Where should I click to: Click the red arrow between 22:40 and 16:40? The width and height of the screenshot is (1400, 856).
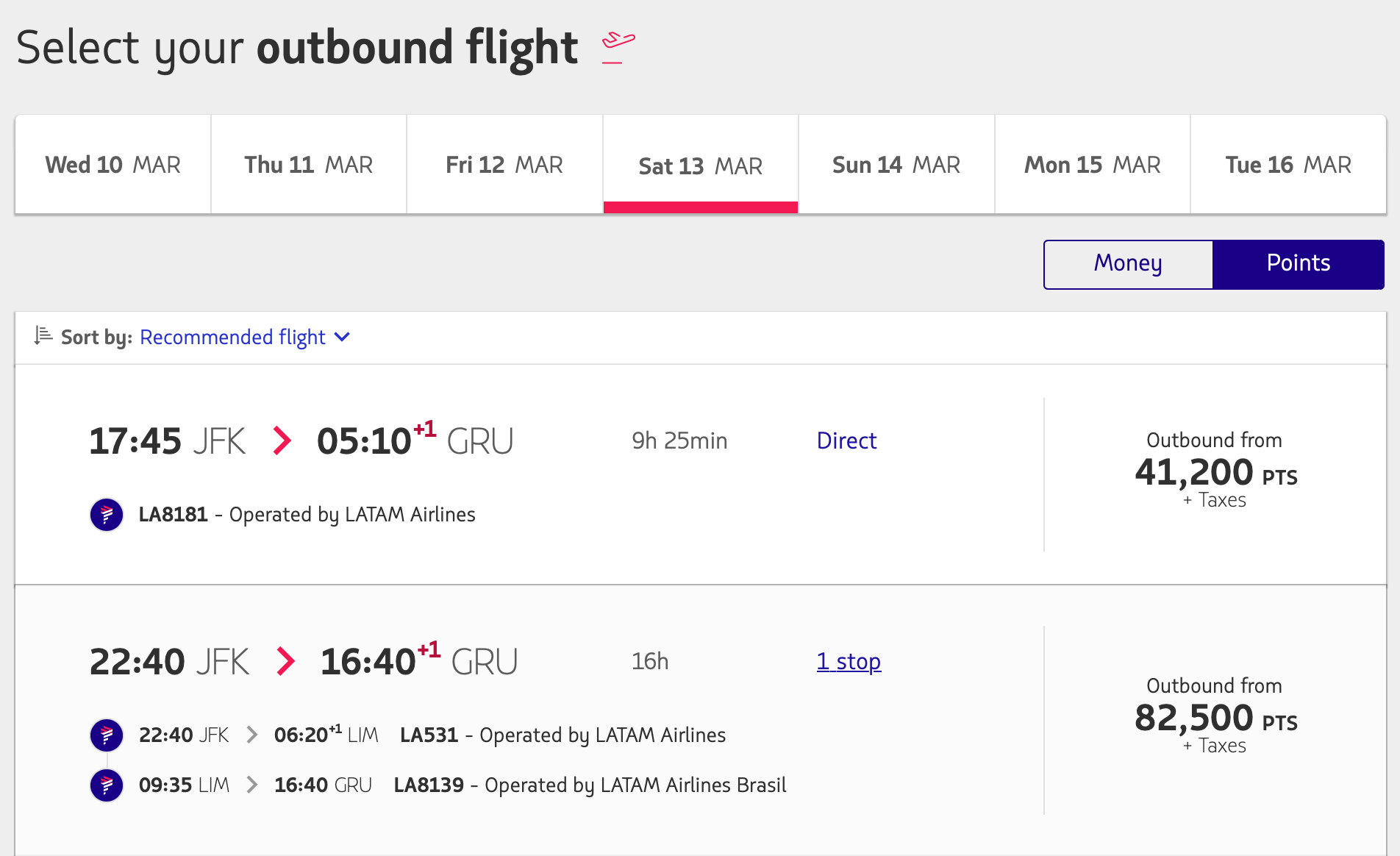pos(286,660)
